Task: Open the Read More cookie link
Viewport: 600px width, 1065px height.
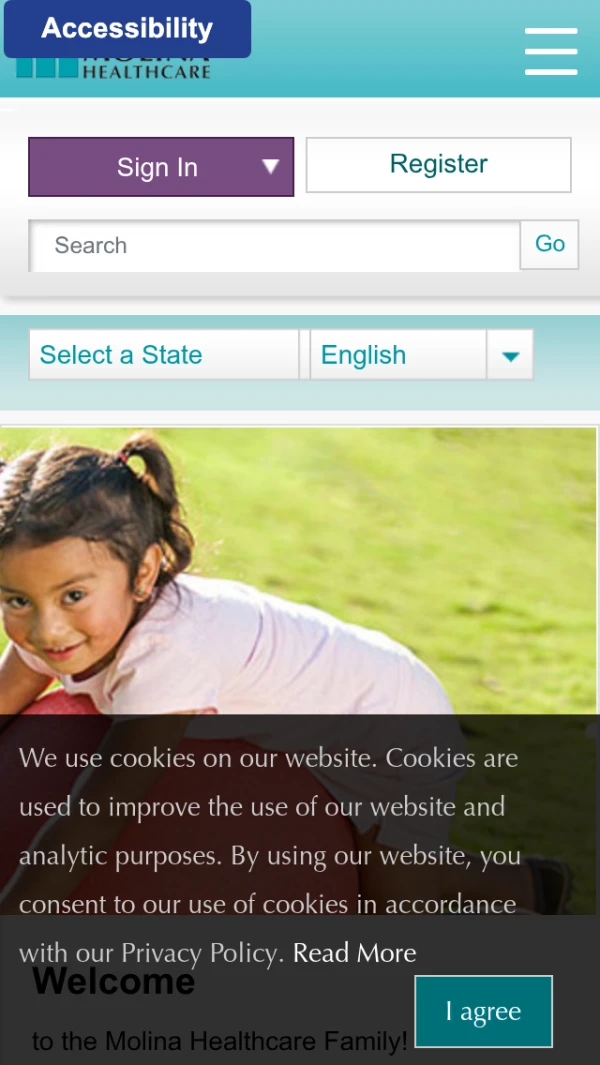Action: coord(355,954)
